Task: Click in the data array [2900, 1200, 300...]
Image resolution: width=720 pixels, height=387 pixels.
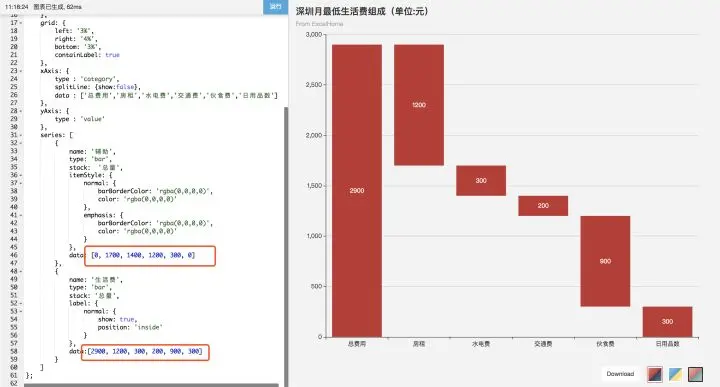Action: (x=145, y=352)
